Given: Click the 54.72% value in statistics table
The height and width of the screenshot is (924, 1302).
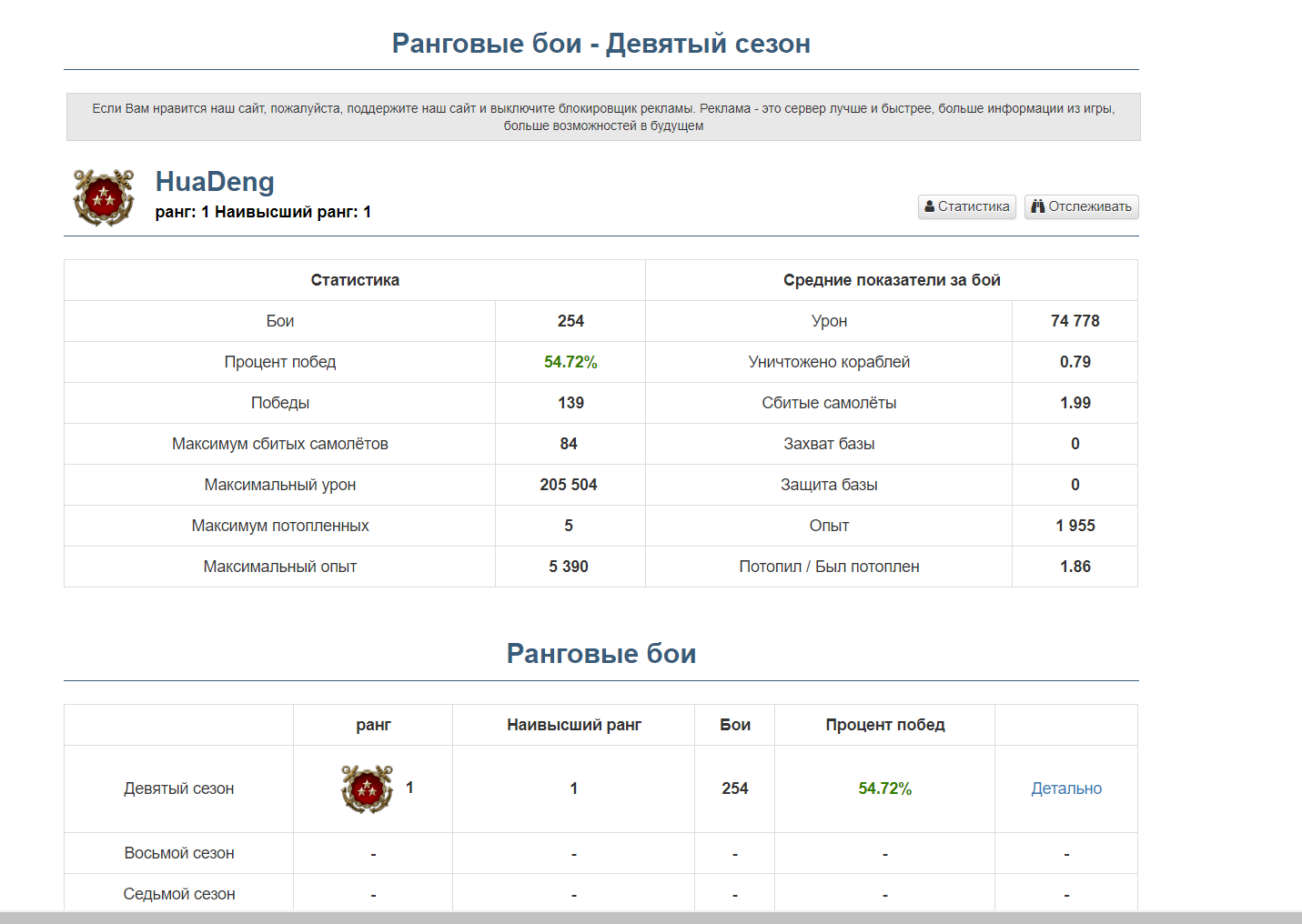Looking at the screenshot, I should point(570,362).
